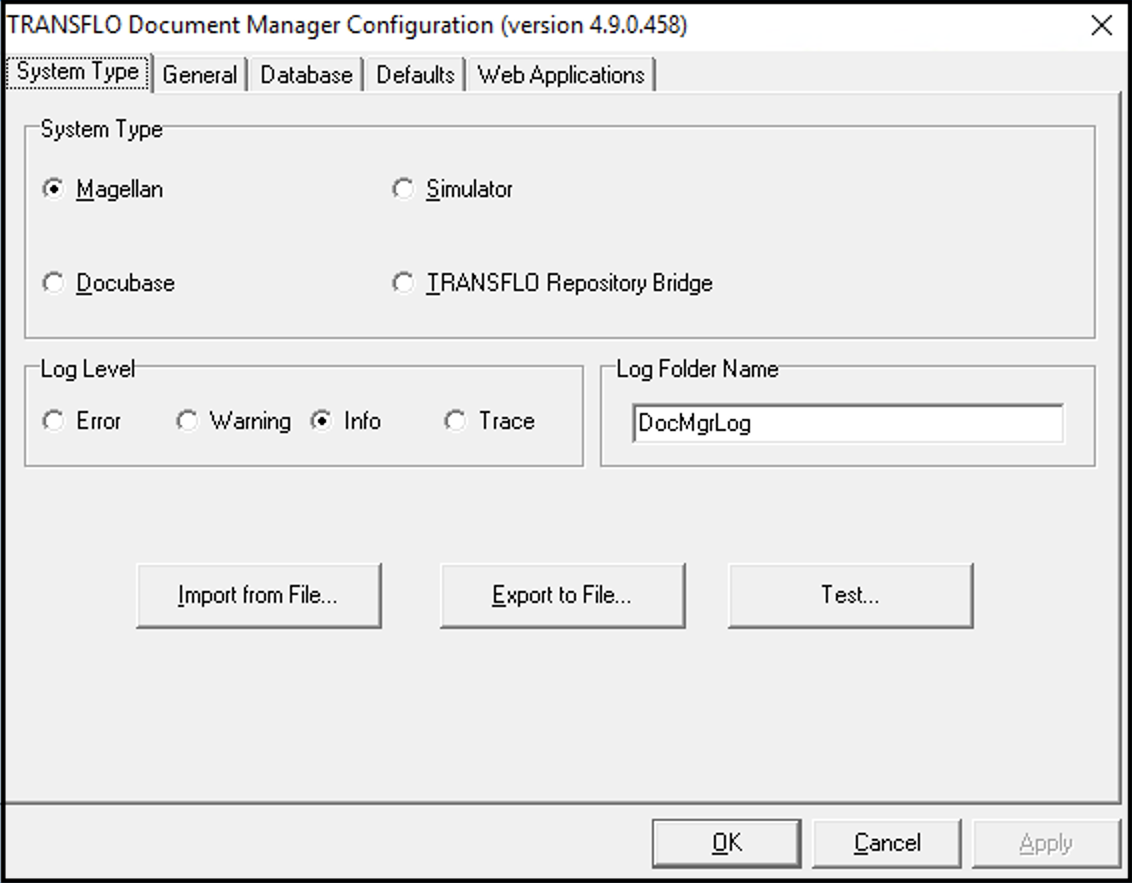Switch to the General tab

(200, 74)
